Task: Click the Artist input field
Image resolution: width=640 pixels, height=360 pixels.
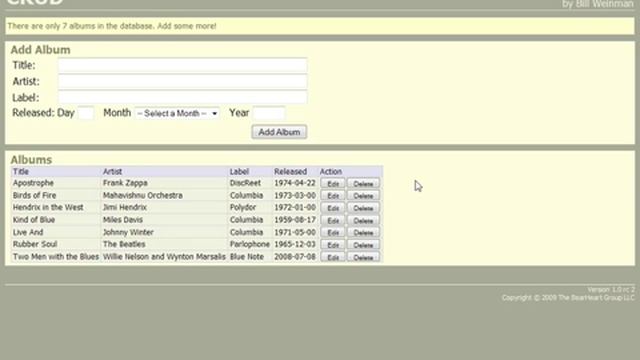Action: (x=182, y=82)
